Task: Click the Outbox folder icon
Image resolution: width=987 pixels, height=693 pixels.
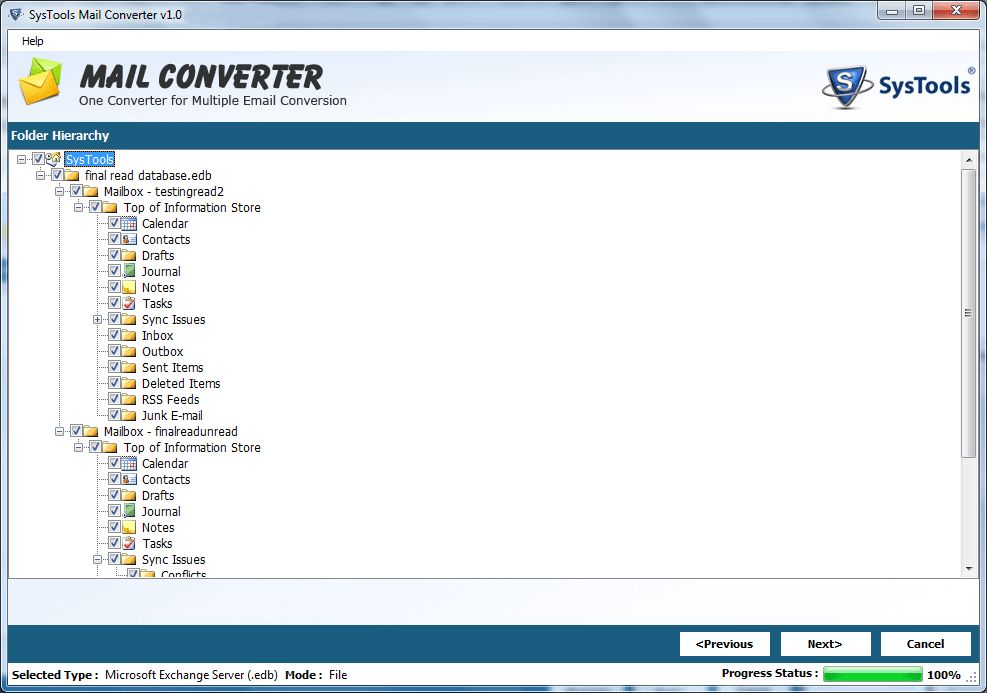Action: tap(129, 351)
